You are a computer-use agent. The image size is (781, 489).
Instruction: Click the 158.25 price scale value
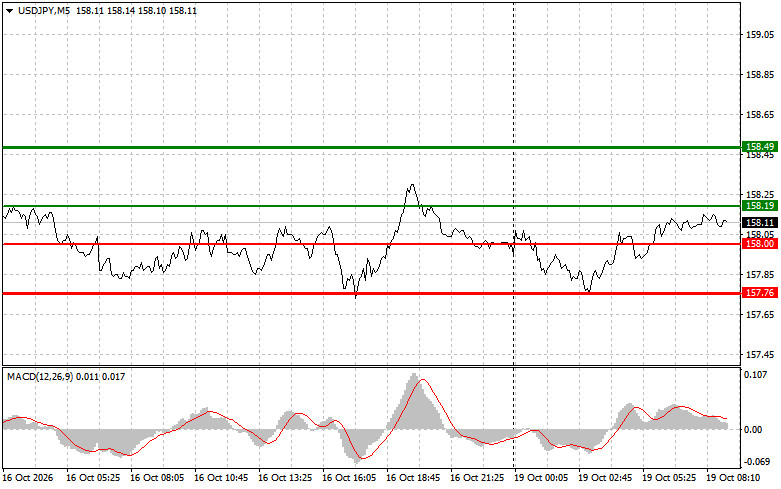click(x=760, y=195)
